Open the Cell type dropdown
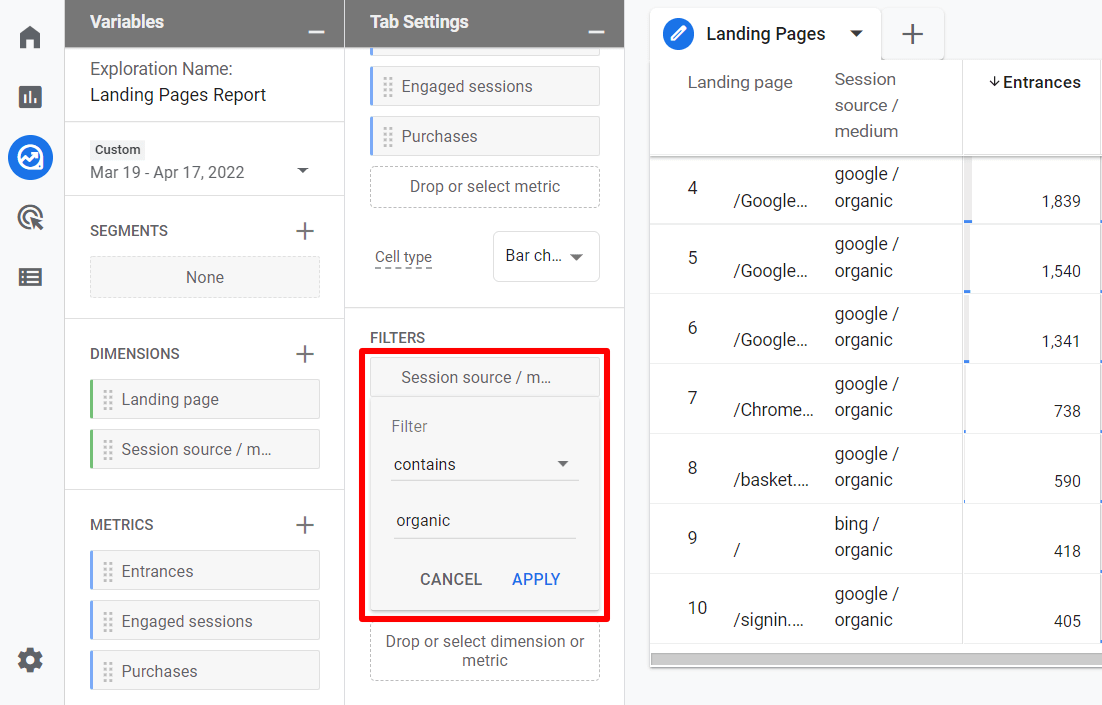 pyautogui.click(x=546, y=256)
